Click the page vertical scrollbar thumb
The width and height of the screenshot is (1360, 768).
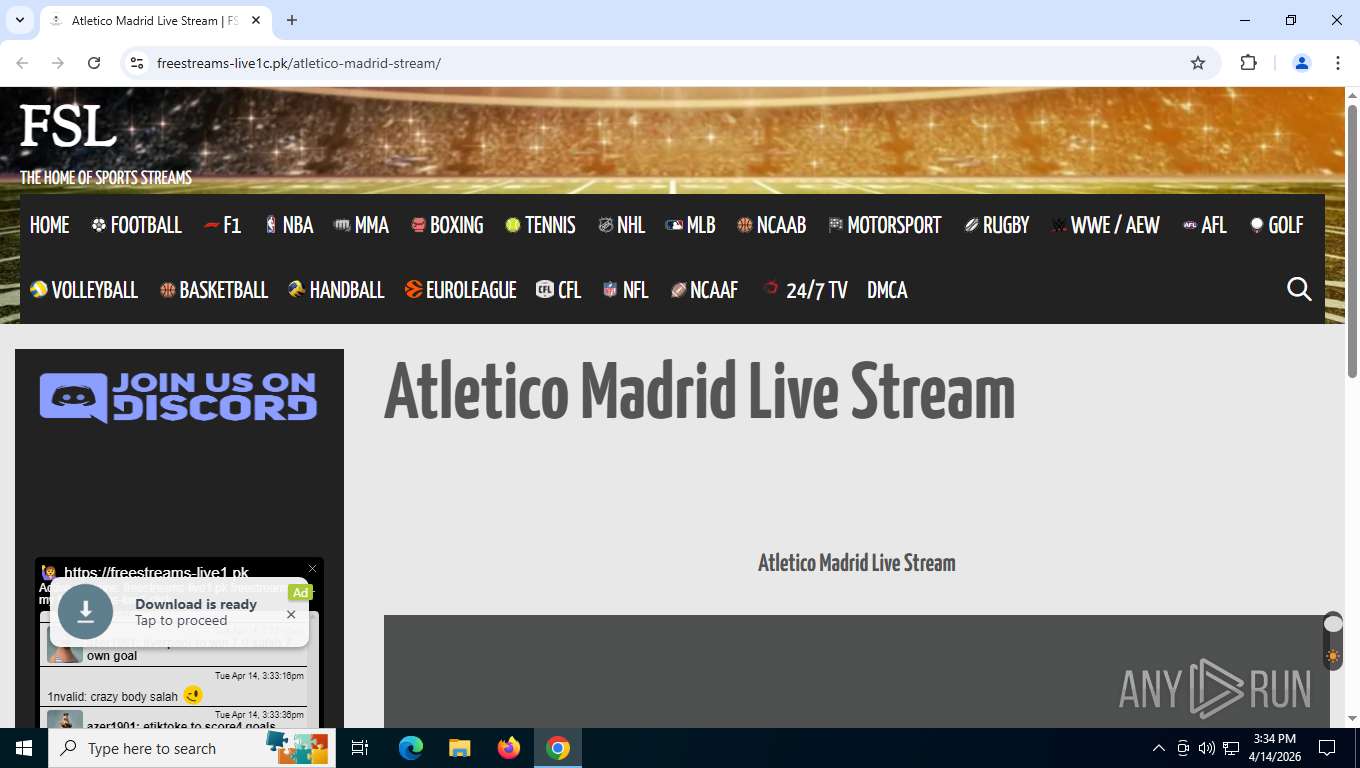(1352, 240)
